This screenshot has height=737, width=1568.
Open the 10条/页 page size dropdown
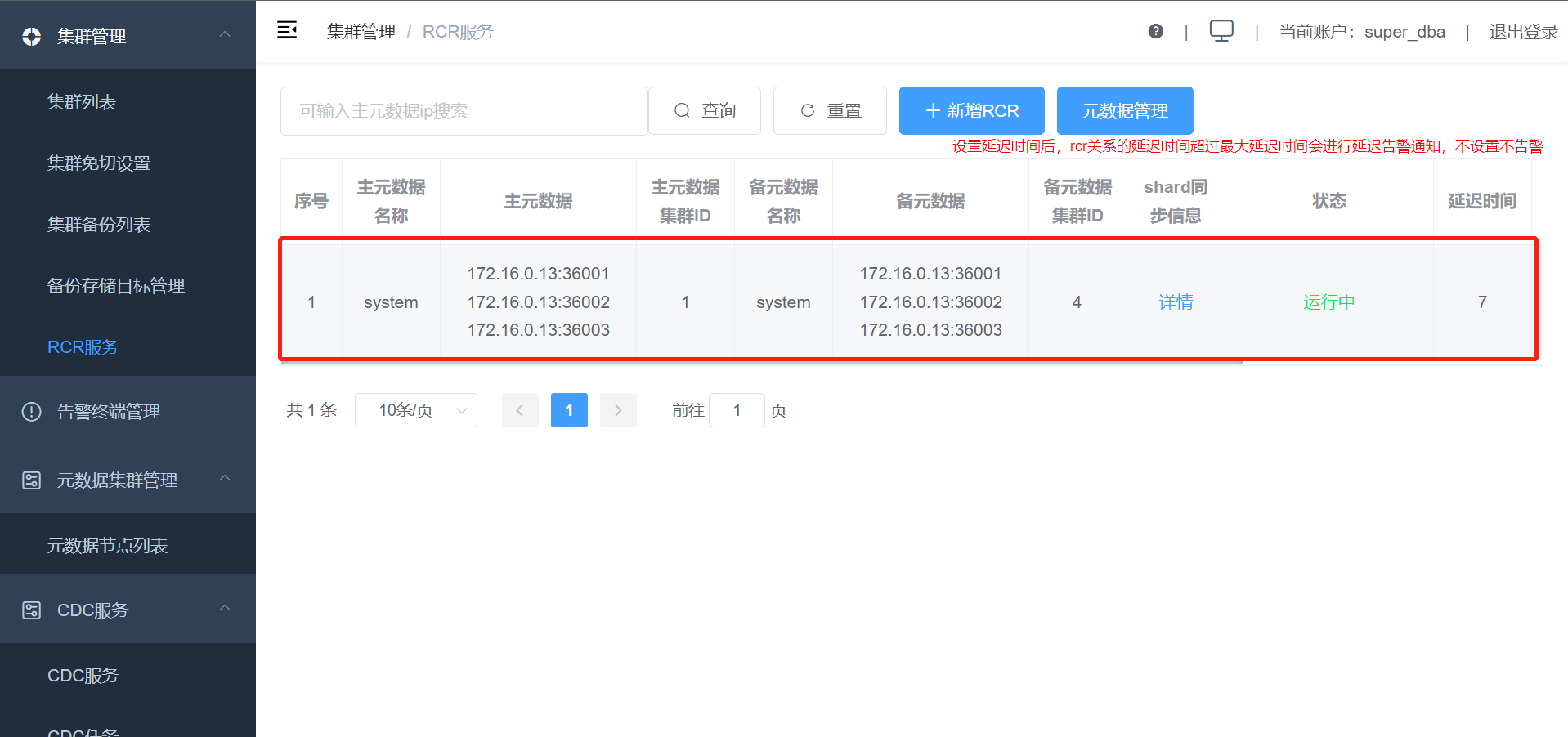click(416, 410)
